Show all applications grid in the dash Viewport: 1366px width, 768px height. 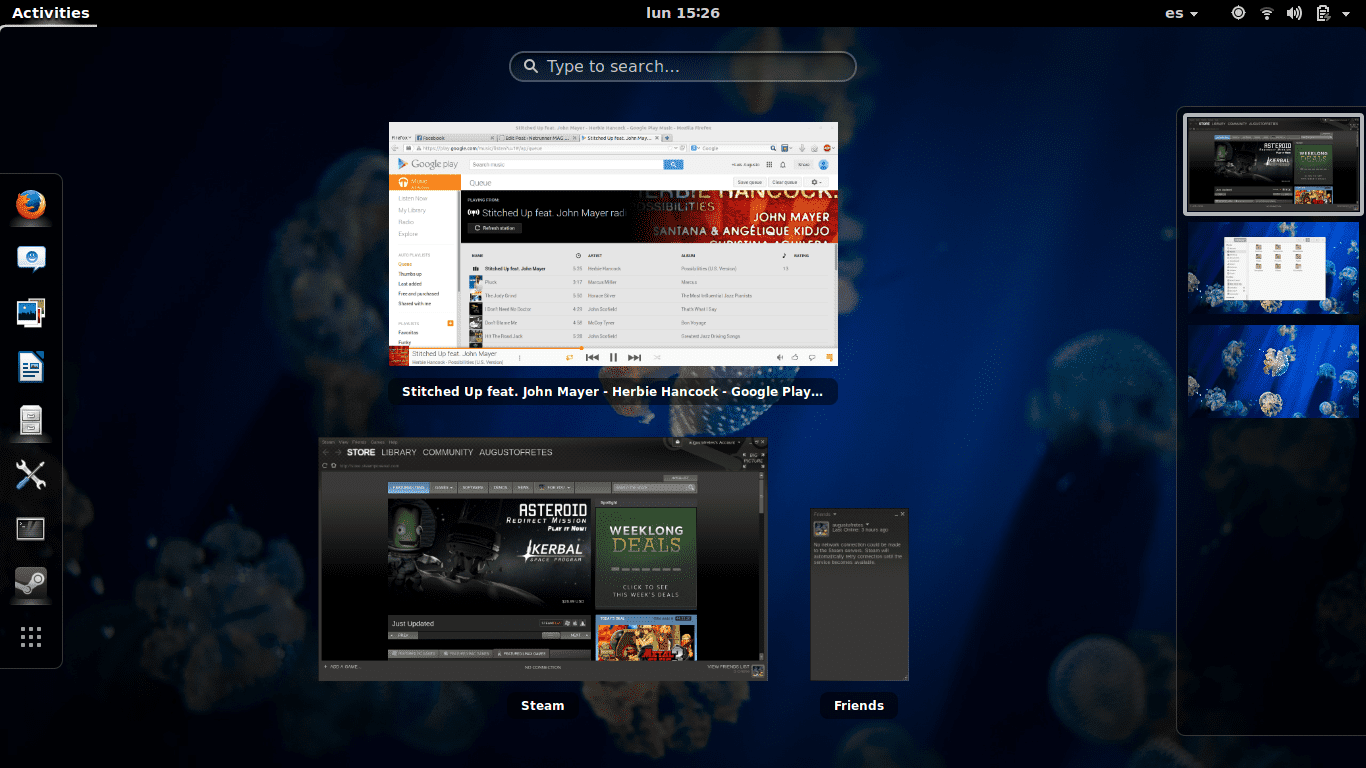click(x=31, y=637)
